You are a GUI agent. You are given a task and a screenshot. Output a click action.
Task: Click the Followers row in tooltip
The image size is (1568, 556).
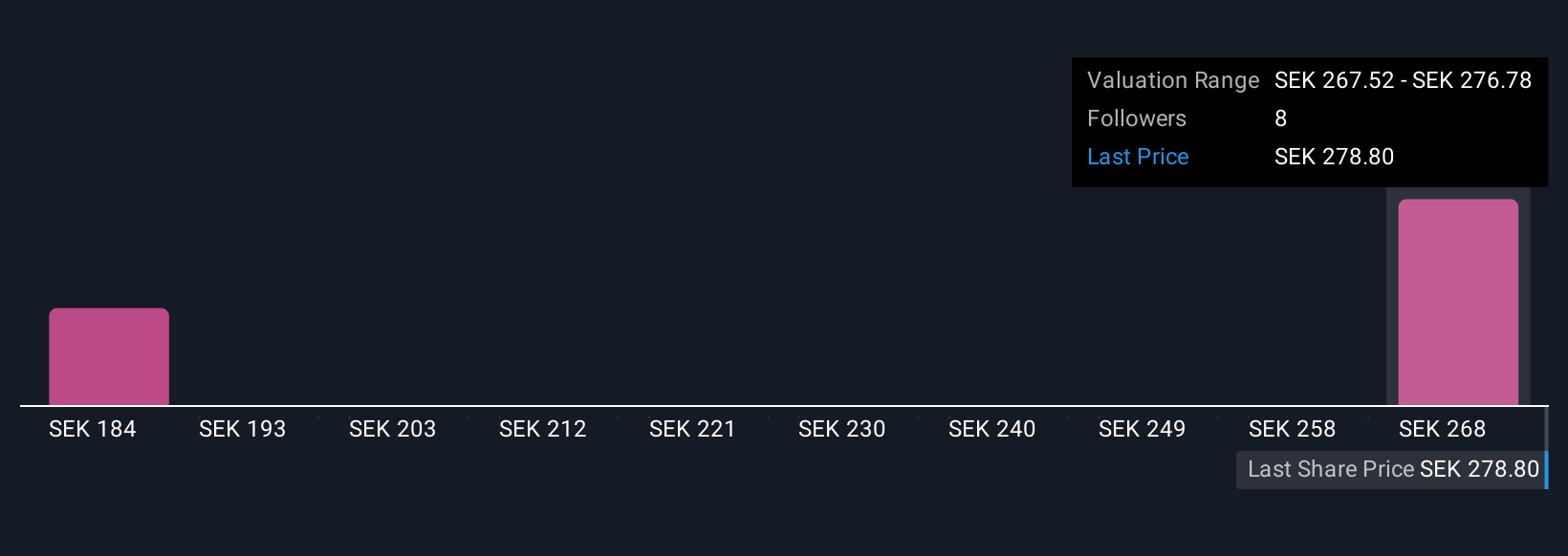pos(1310,118)
